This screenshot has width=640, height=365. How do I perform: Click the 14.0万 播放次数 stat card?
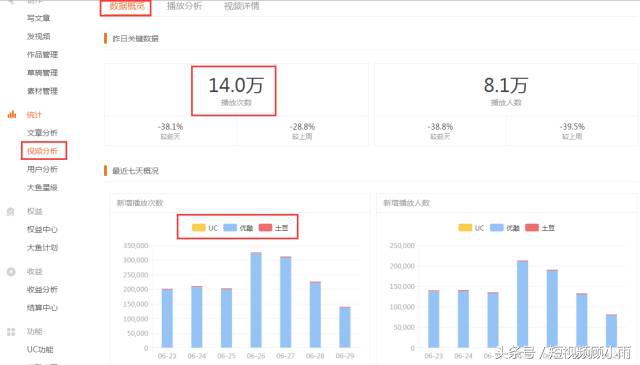pos(236,91)
